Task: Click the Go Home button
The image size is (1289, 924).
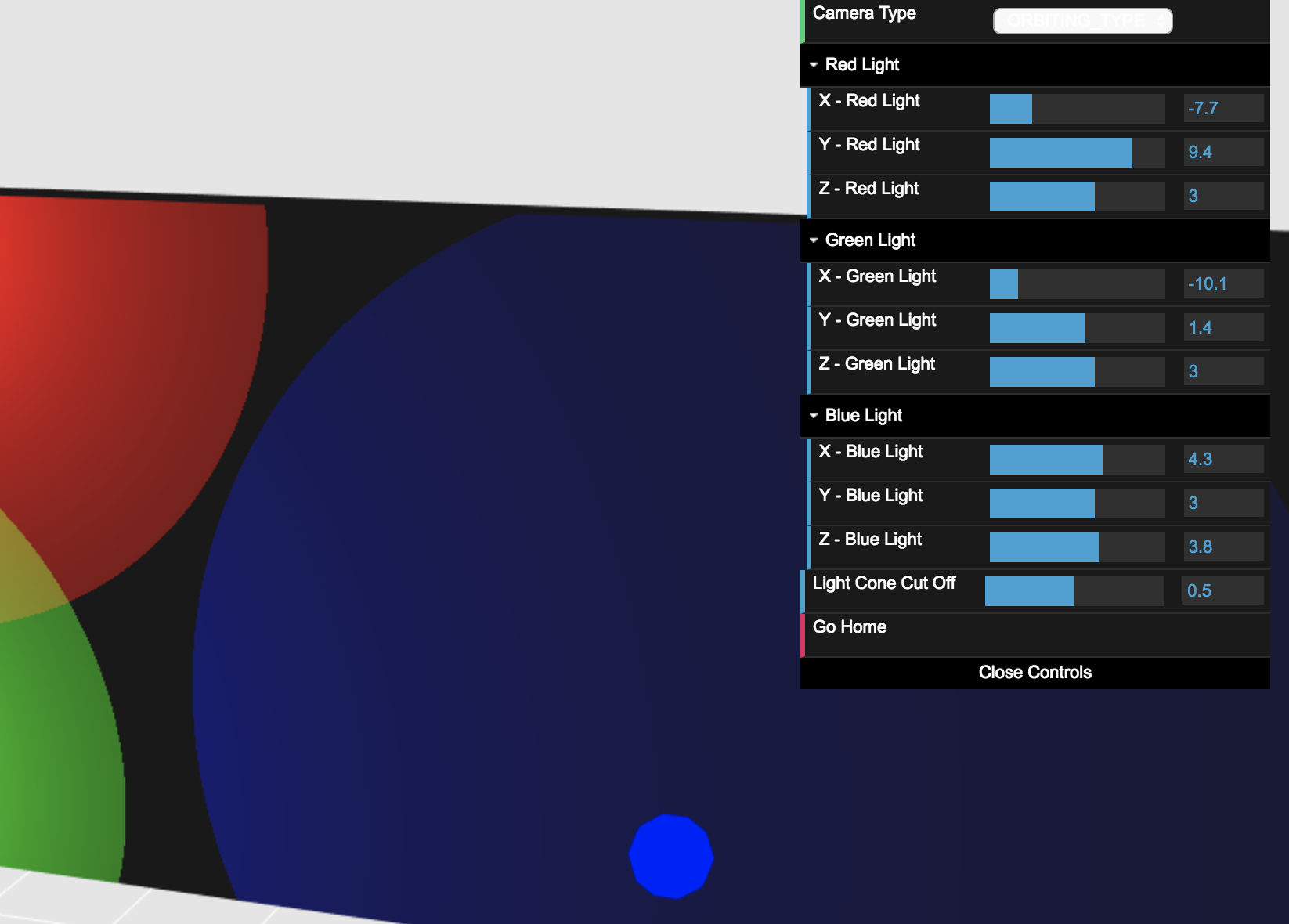Action: [x=1035, y=635]
